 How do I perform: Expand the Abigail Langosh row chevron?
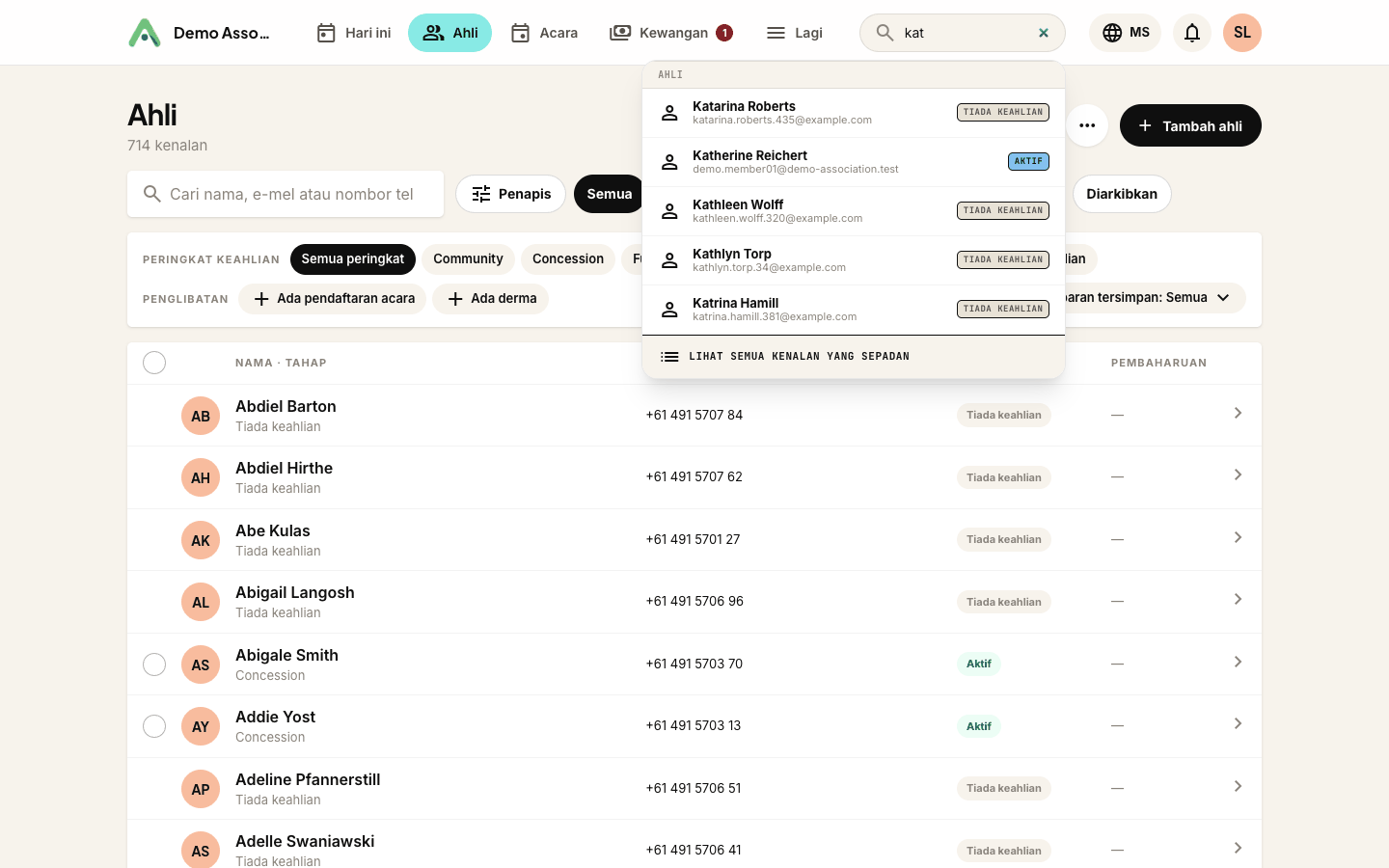tap(1238, 599)
